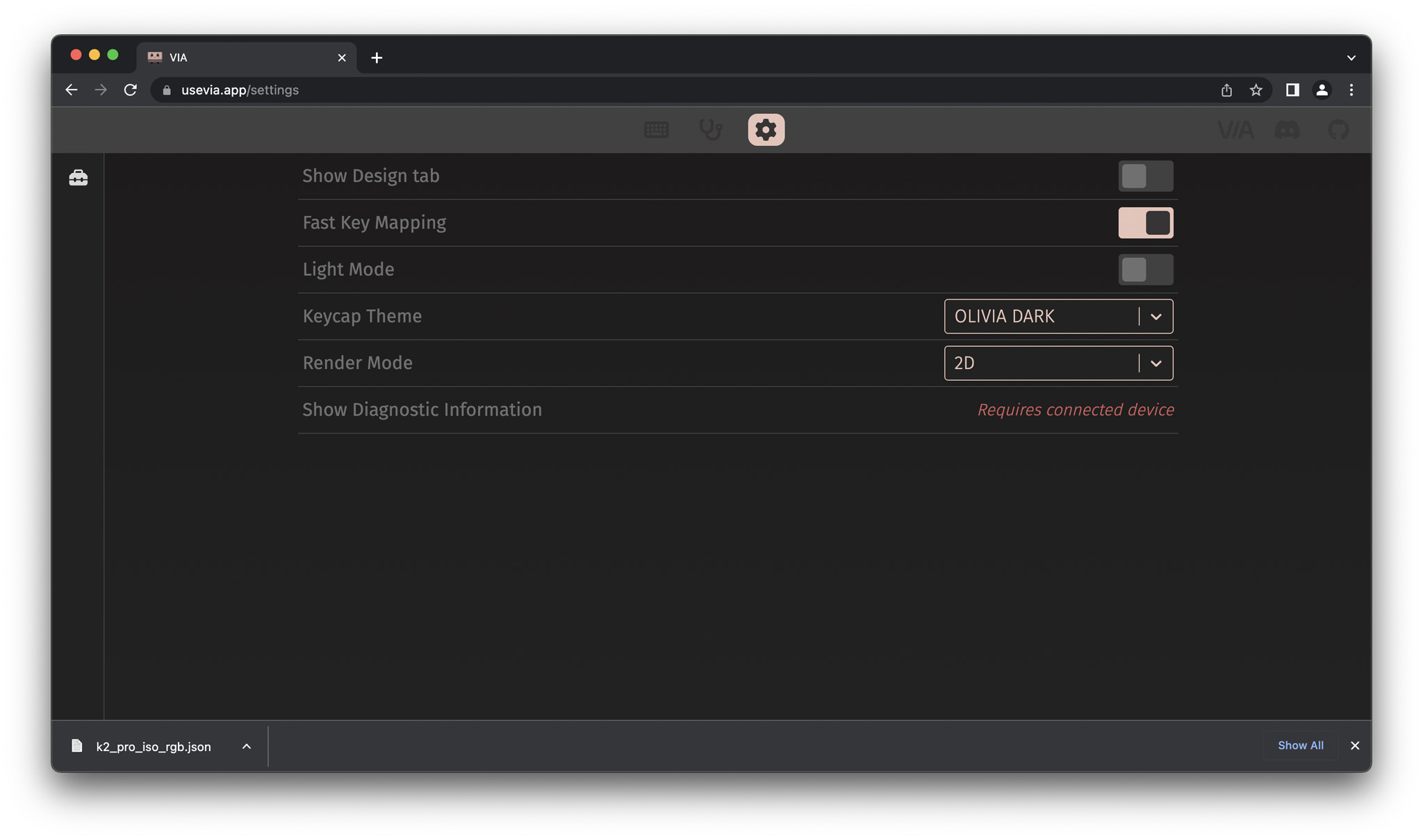Click the toolbox icon in sidebar
Image resolution: width=1423 pixels, height=840 pixels.
coord(79,178)
